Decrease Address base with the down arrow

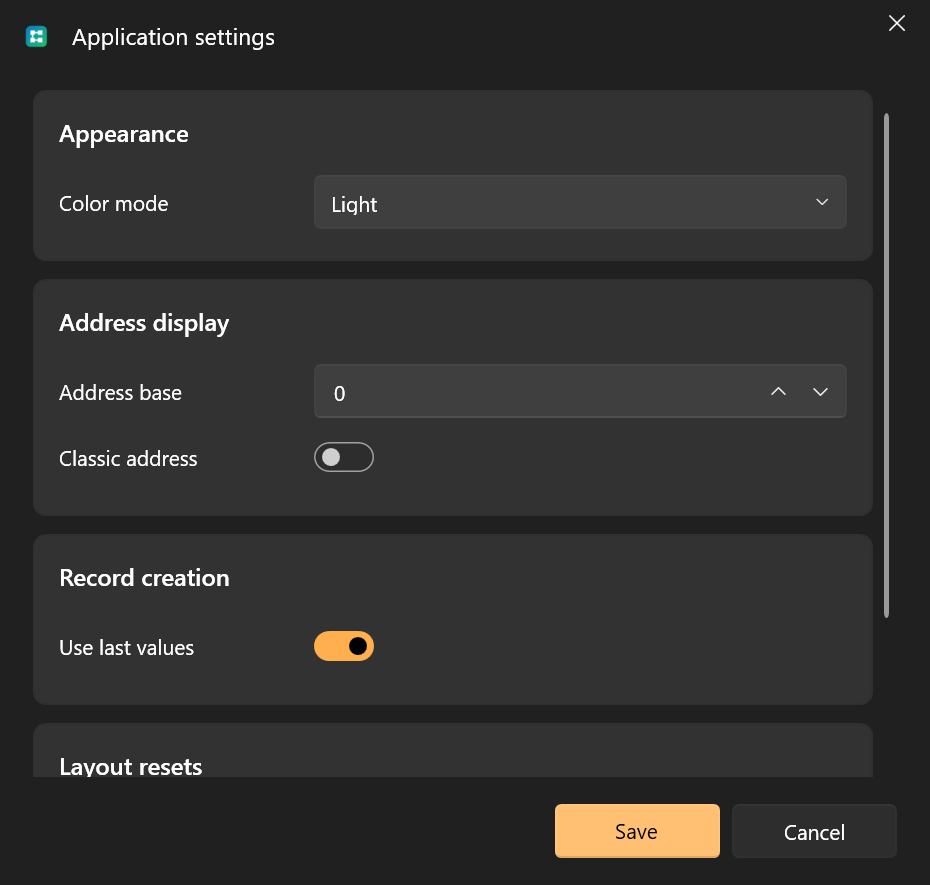[x=820, y=391]
